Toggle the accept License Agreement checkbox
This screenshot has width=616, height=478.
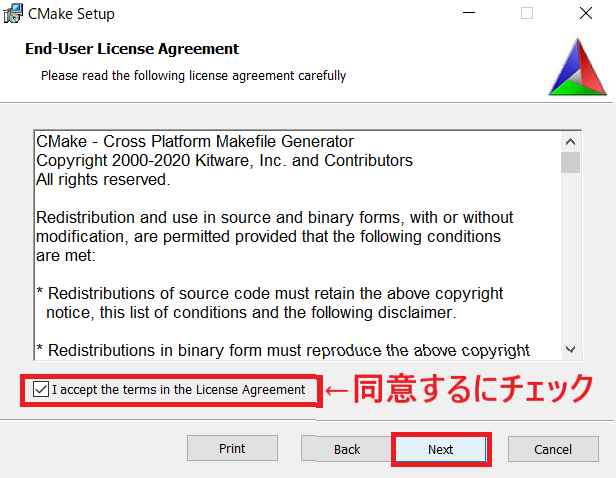pyautogui.click(x=41, y=389)
